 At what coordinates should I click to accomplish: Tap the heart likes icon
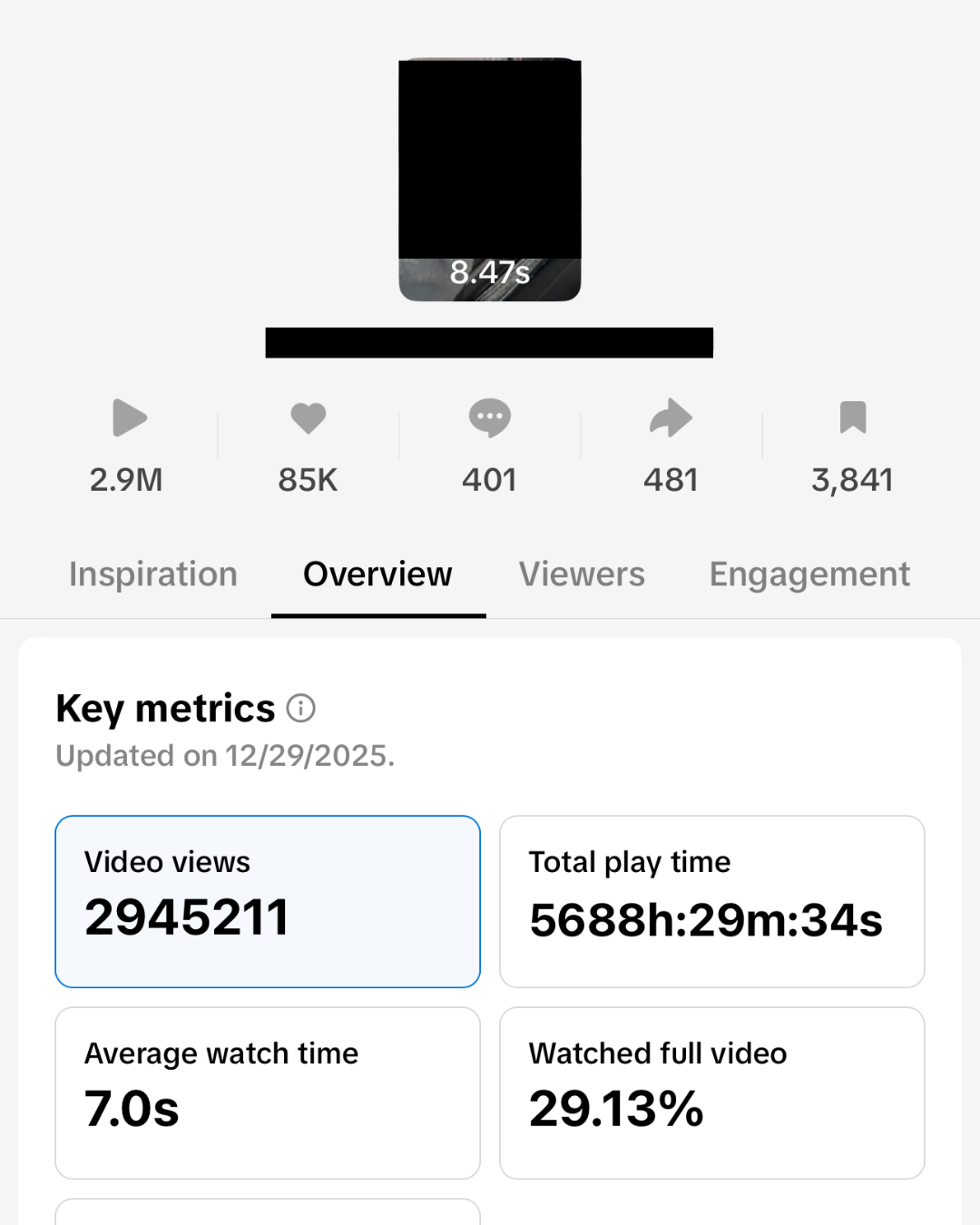click(x=308, y=418)
